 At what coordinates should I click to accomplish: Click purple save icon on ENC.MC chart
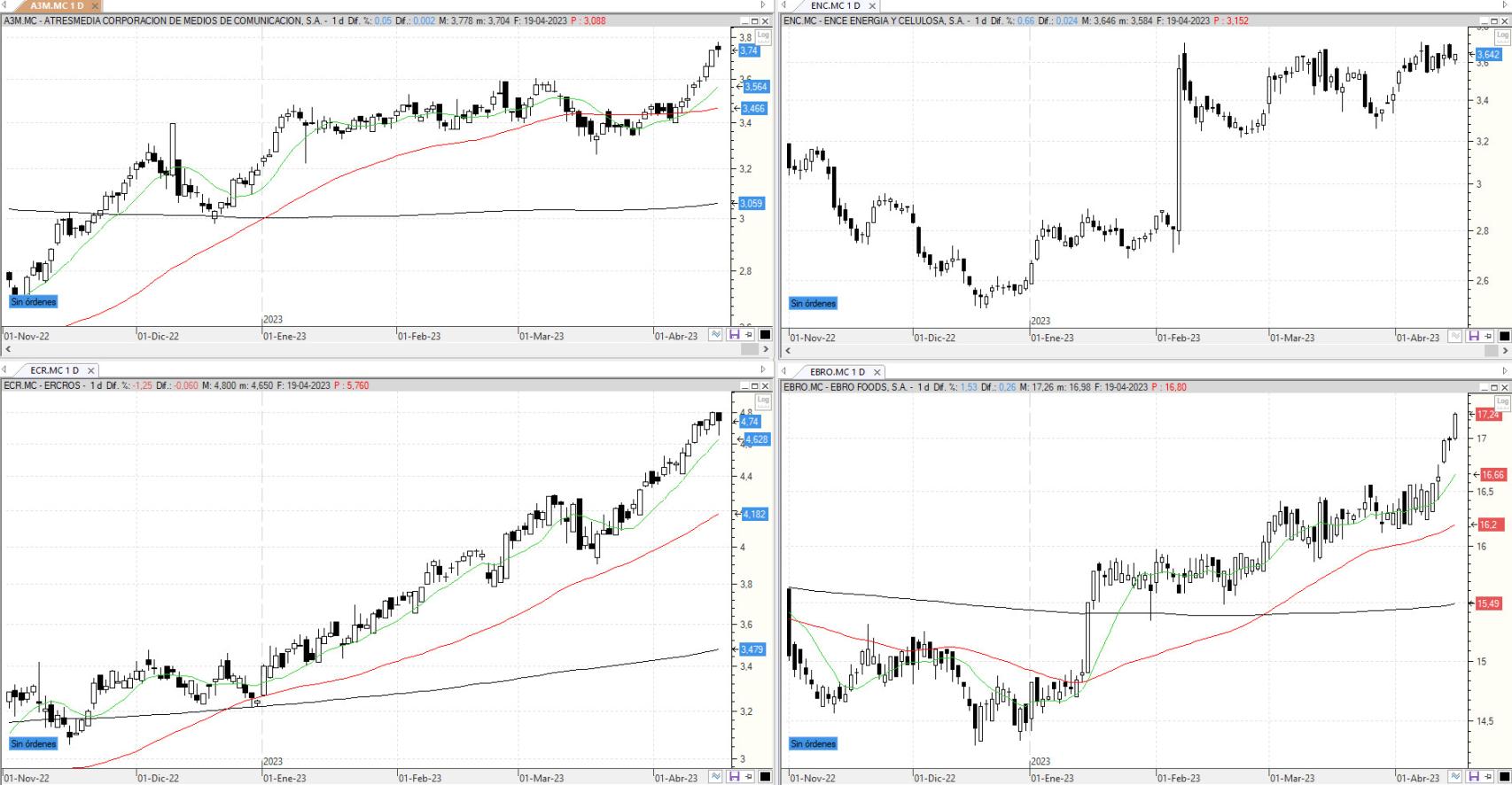[x=1473, y=337]
